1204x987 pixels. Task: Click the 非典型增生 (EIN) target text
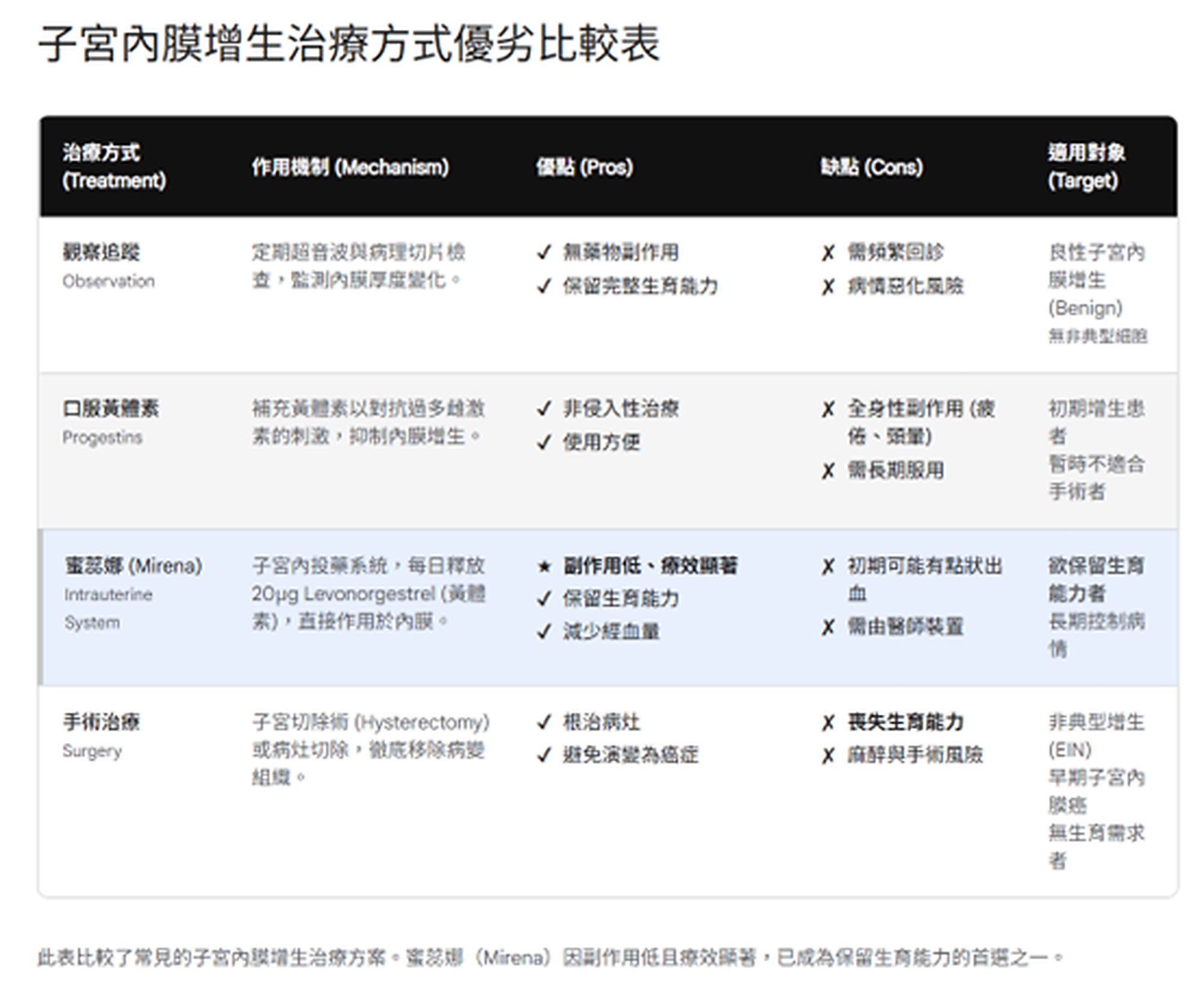pos(1096,735)
